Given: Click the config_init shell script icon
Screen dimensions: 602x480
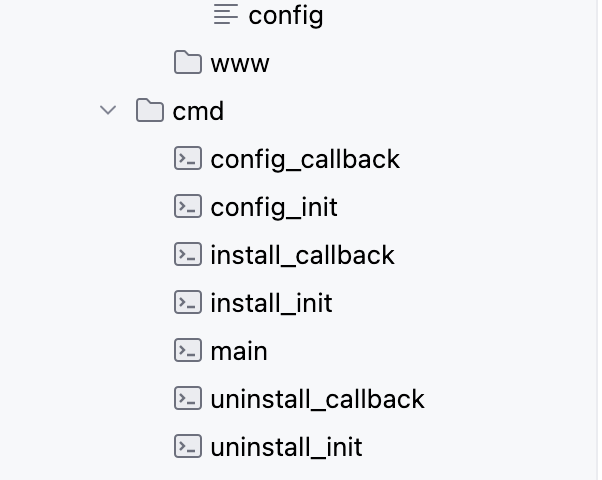Looking at the screenshot, I should coord(188,207).
